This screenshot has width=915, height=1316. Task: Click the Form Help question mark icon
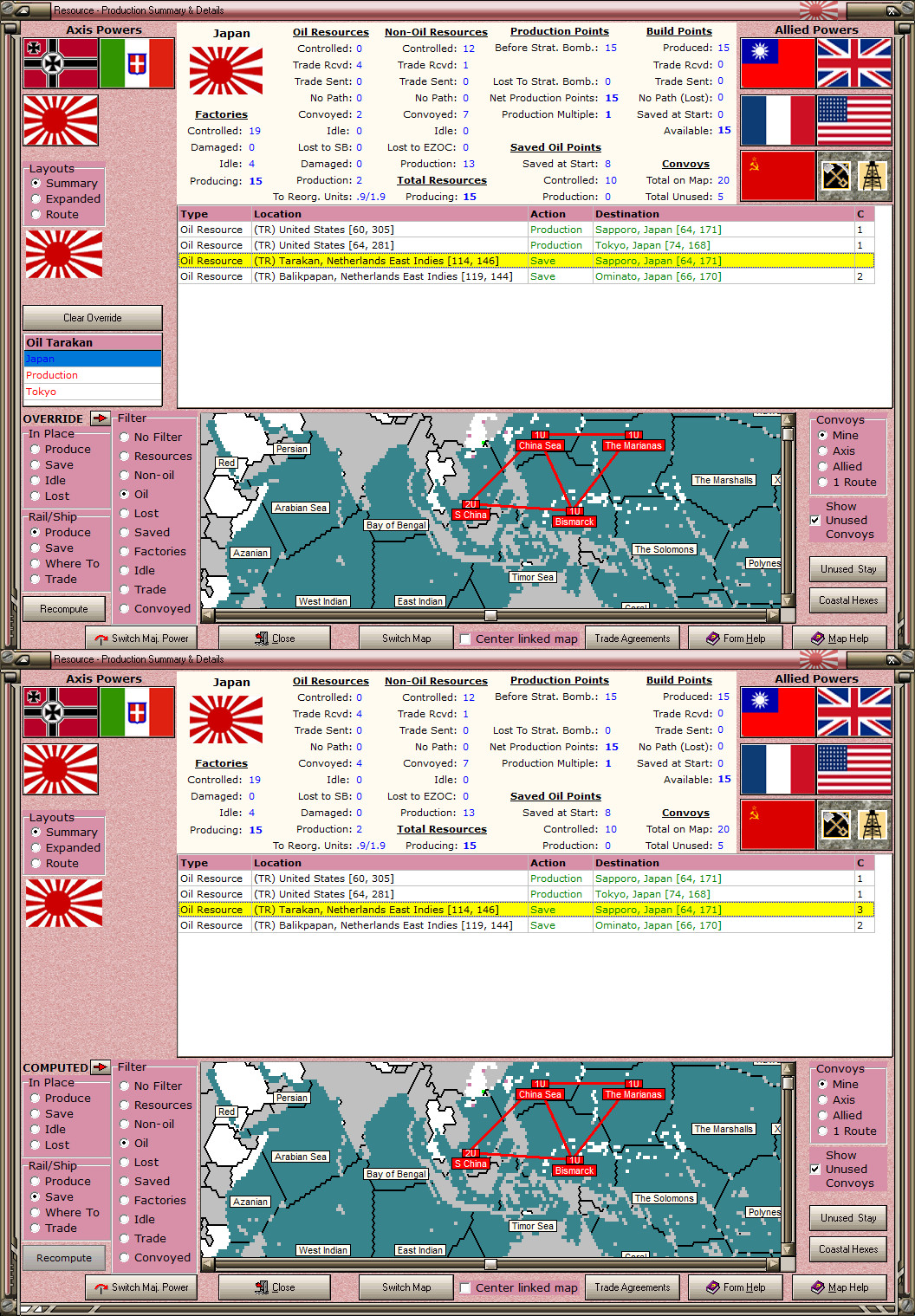[712, 638]
